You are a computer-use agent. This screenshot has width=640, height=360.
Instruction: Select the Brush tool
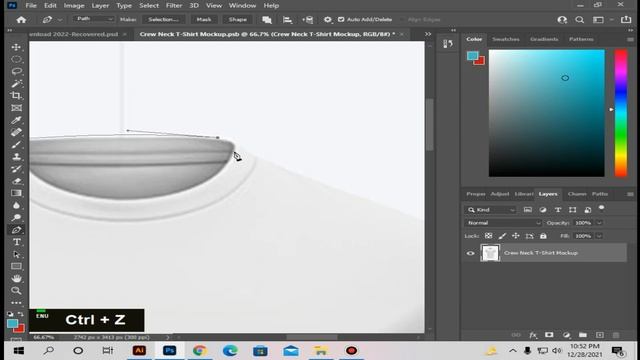[x=16, y=144]
